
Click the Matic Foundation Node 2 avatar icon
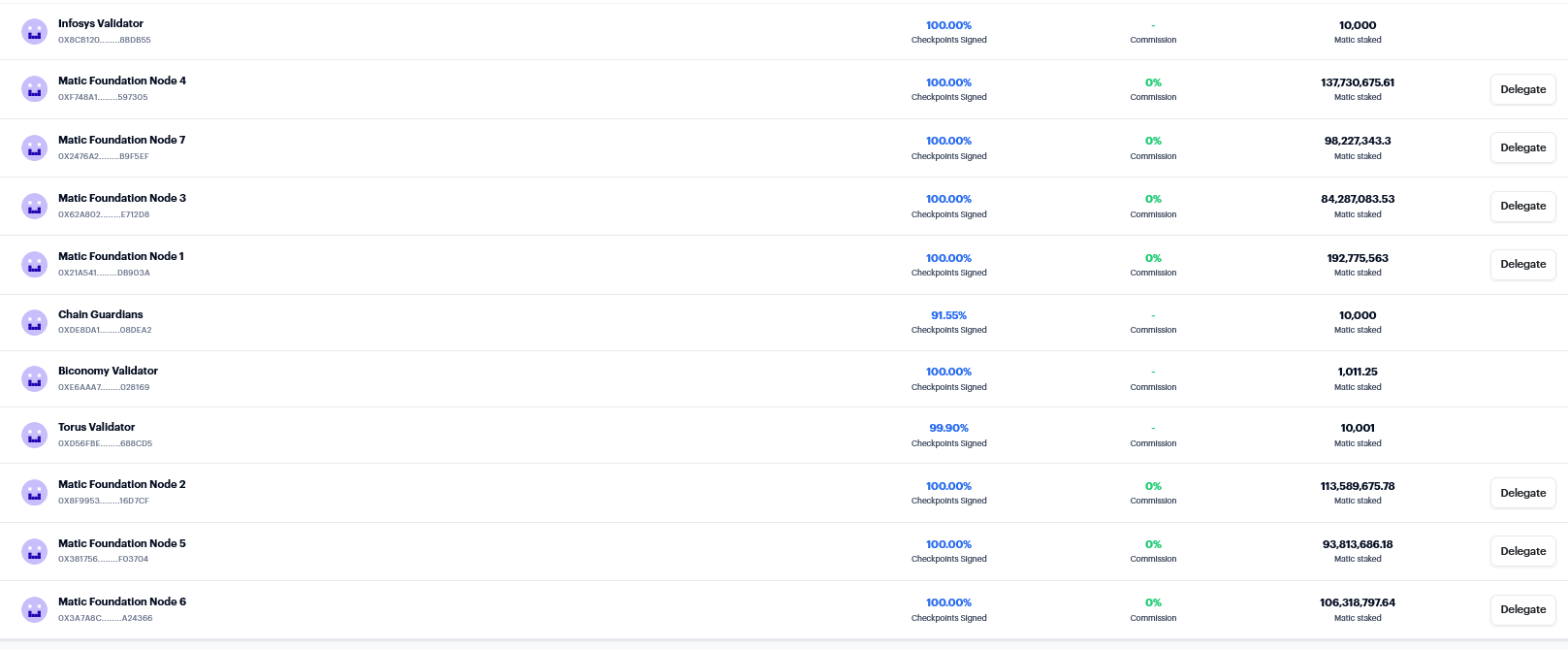coord(35,492)
